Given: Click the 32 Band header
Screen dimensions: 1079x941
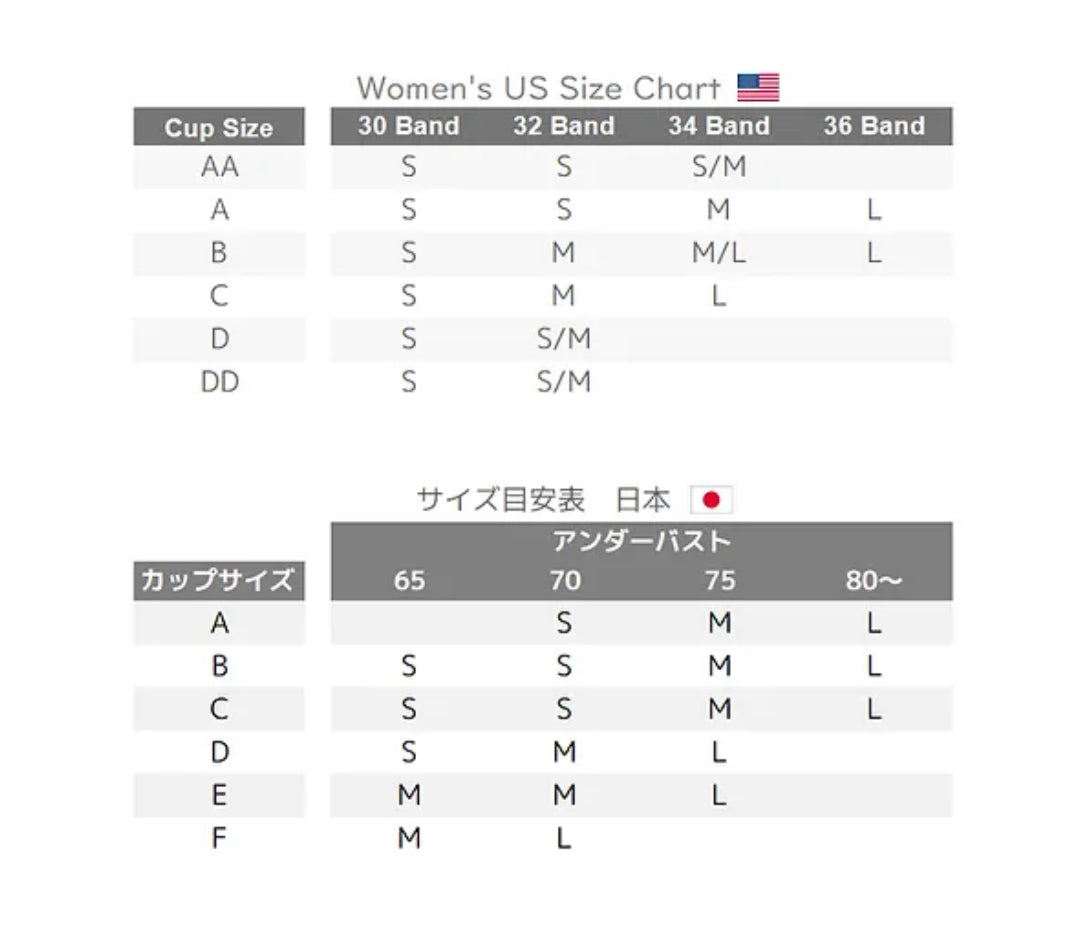Looking at the screenshot, I should tap(564, 126).
